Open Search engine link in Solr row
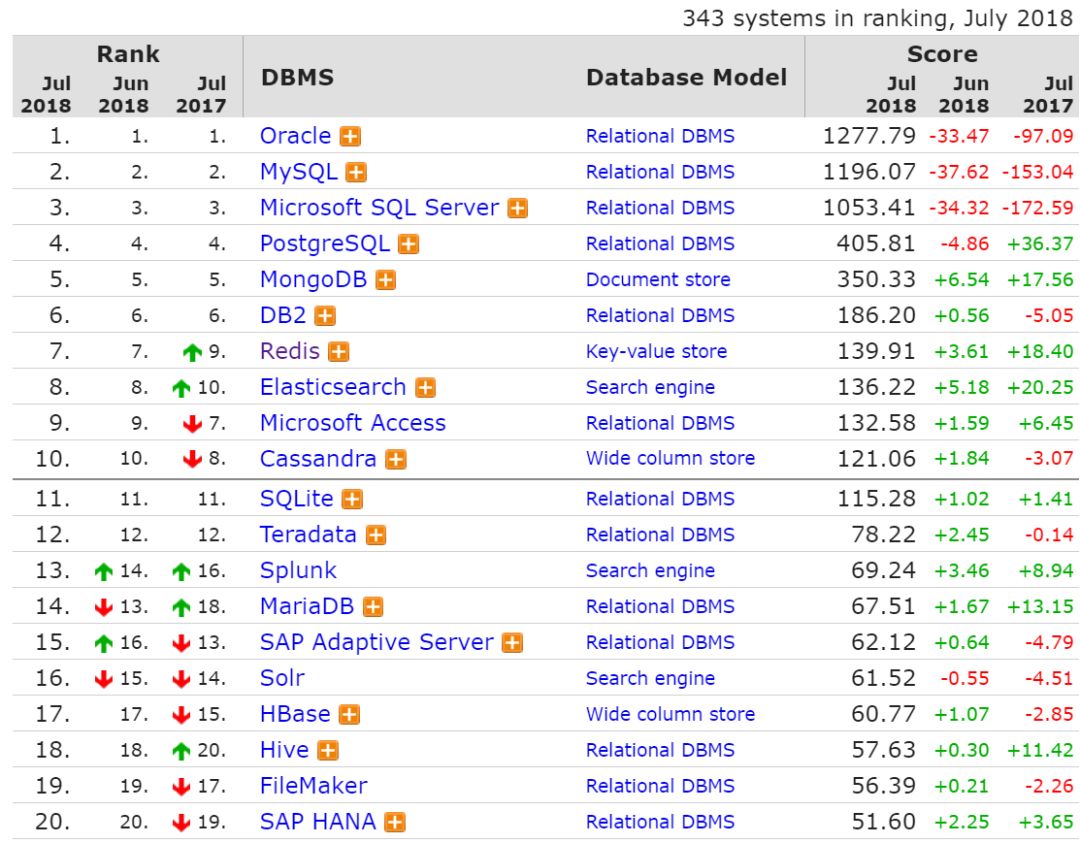Image resolution: width=1080 pixels, height=843 pixels. 651,678
